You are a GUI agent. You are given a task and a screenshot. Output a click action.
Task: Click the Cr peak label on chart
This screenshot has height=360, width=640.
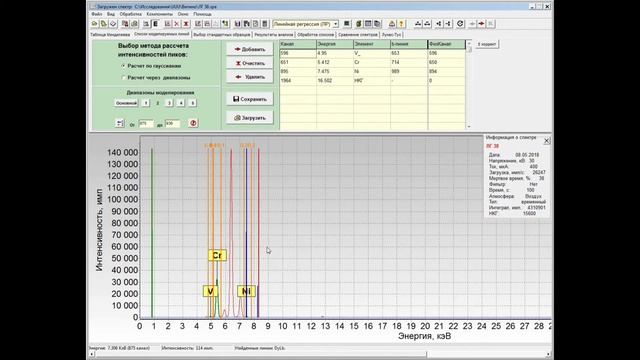(217, 256)
